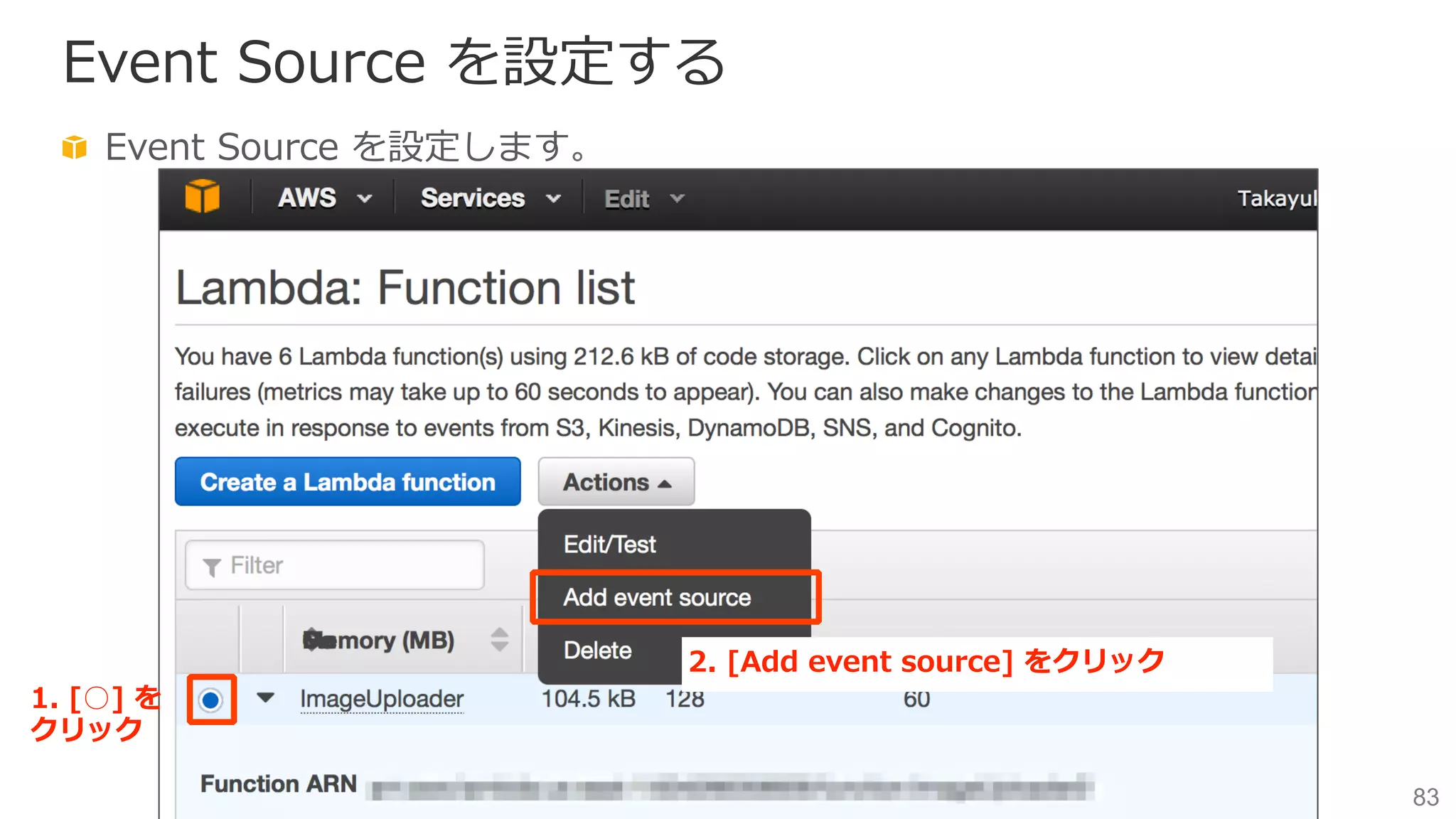The image size is (1456, 819).
Task: Open the Services menu
Action: pyautogui.click(x=491, y=198)
